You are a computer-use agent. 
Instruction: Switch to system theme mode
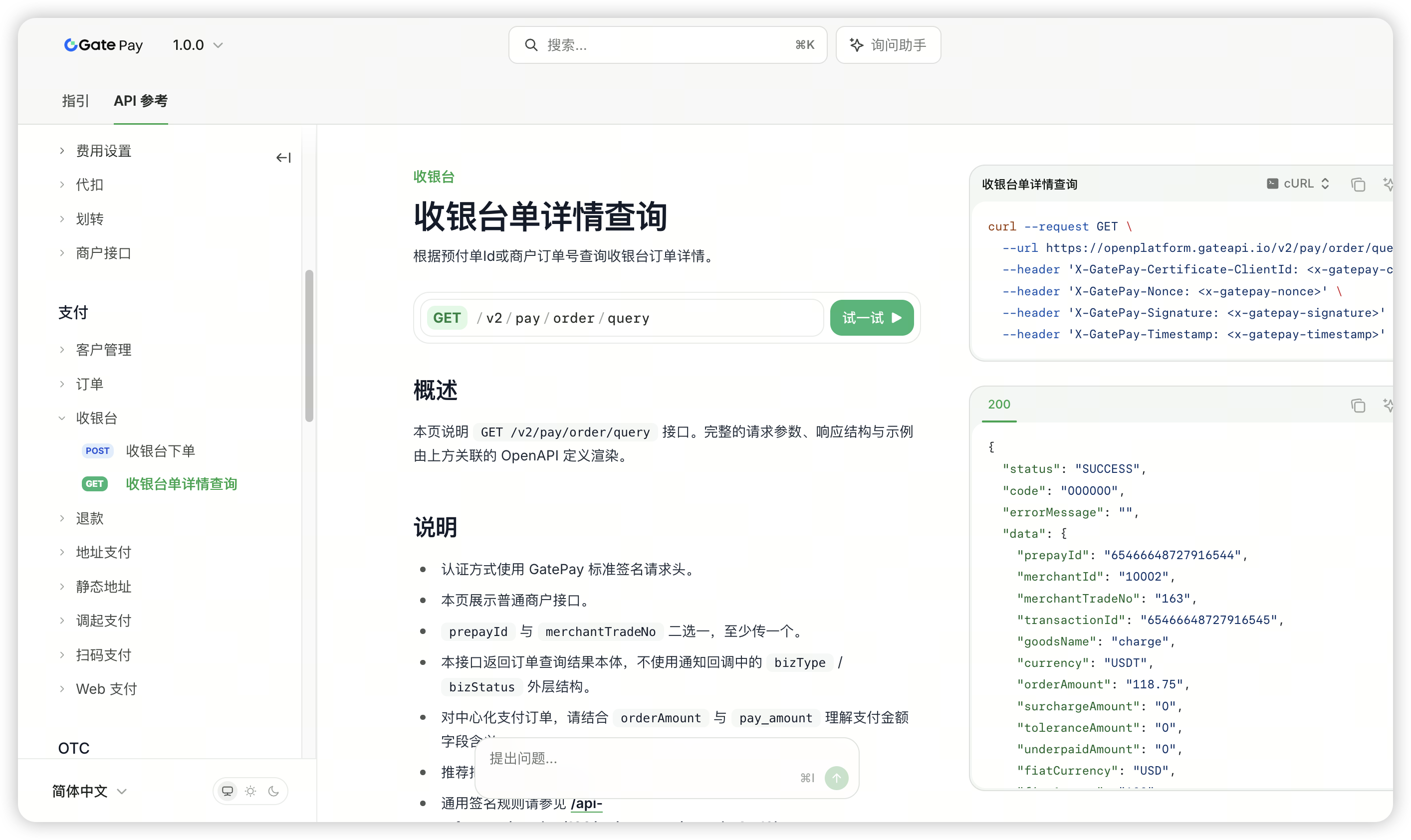(x=228, y=791)
